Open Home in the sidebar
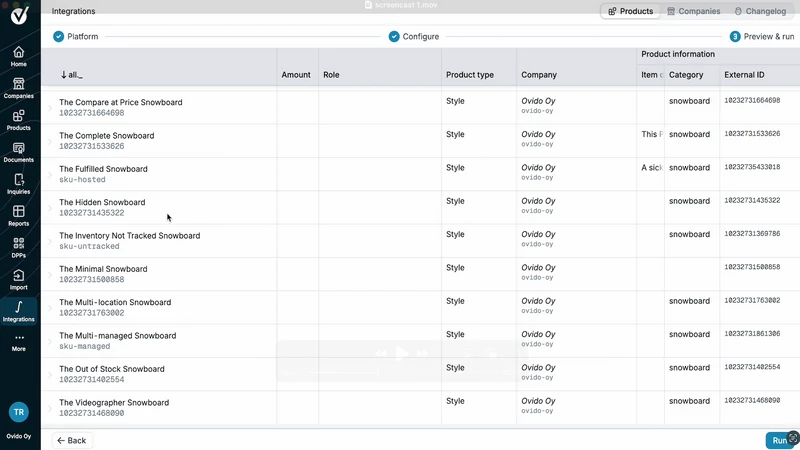 18,57
